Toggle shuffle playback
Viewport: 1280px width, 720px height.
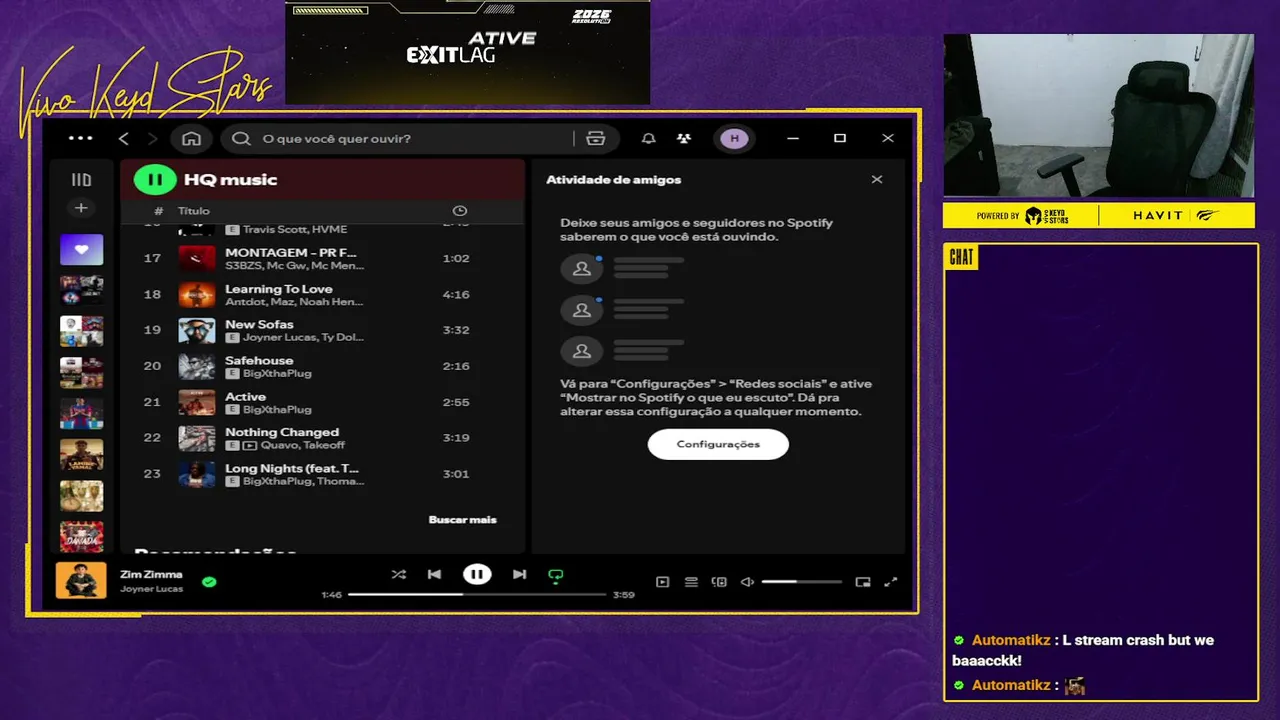pyautogui.click(x=398, y=574)
